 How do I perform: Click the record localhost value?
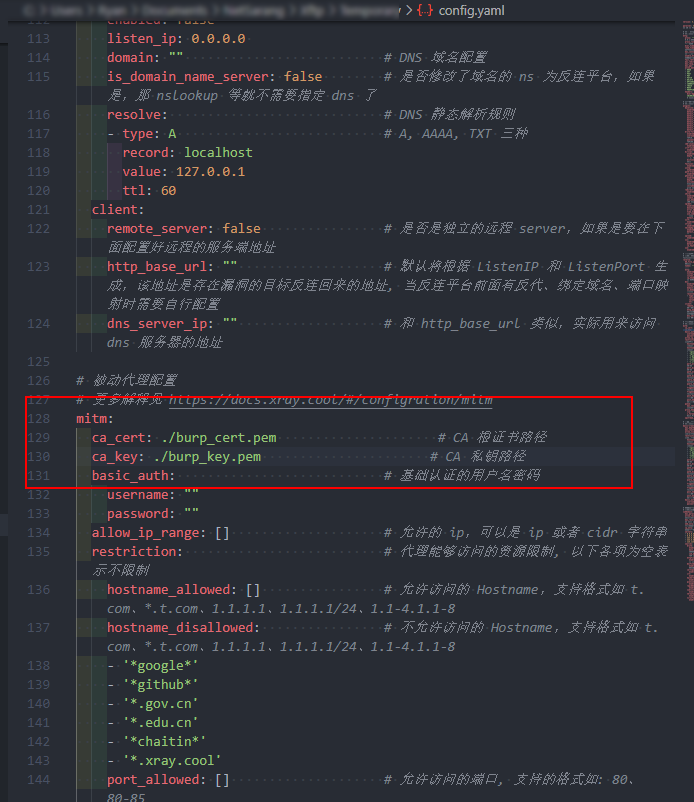click(x=218, y=152)
